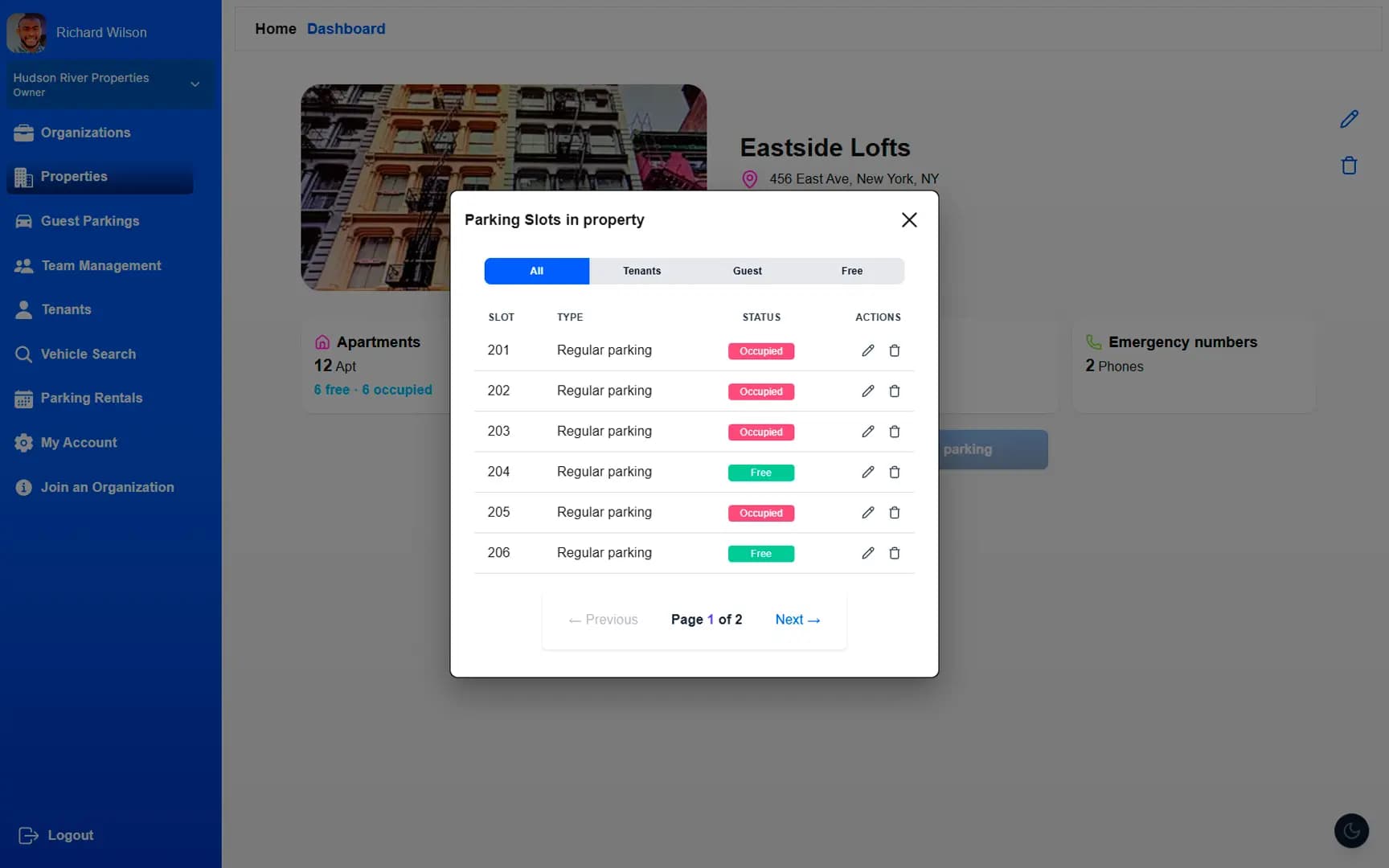Click the pencil icon to edit Eastside Lofts
The width and height of the screenshot is (1389, 868).
(1350, 118)
